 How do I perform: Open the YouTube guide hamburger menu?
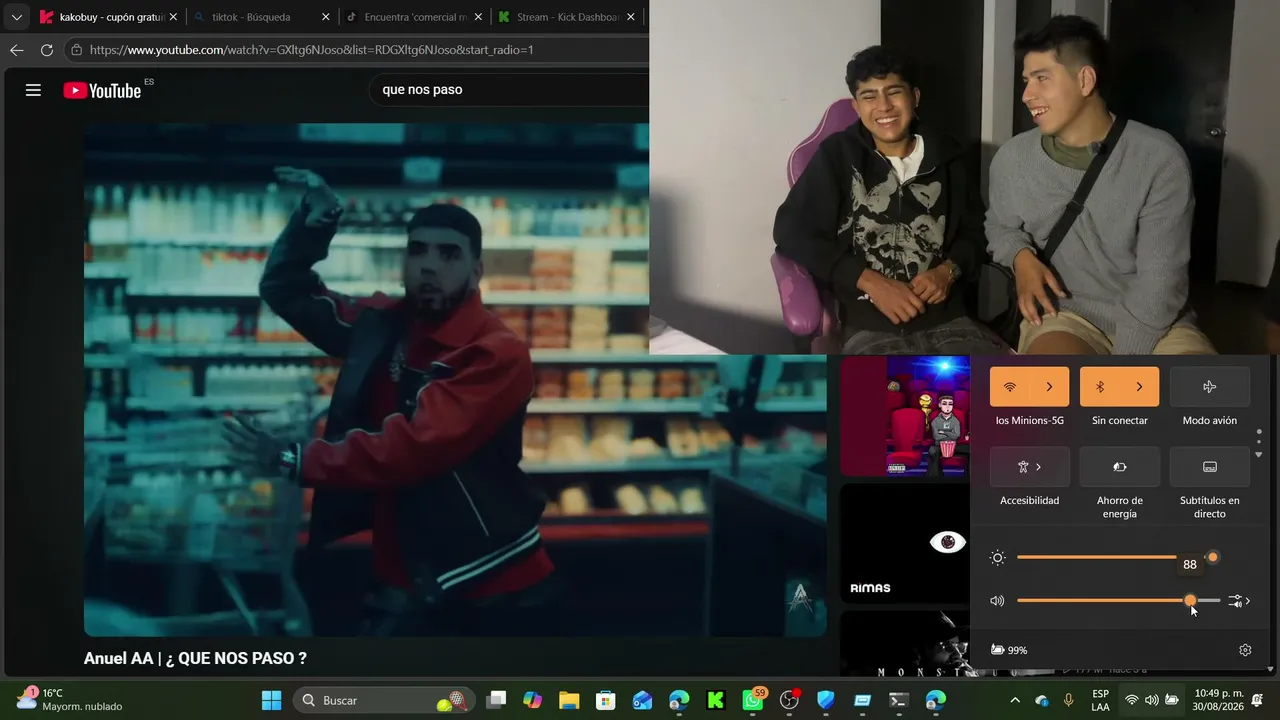coord(33,90)
